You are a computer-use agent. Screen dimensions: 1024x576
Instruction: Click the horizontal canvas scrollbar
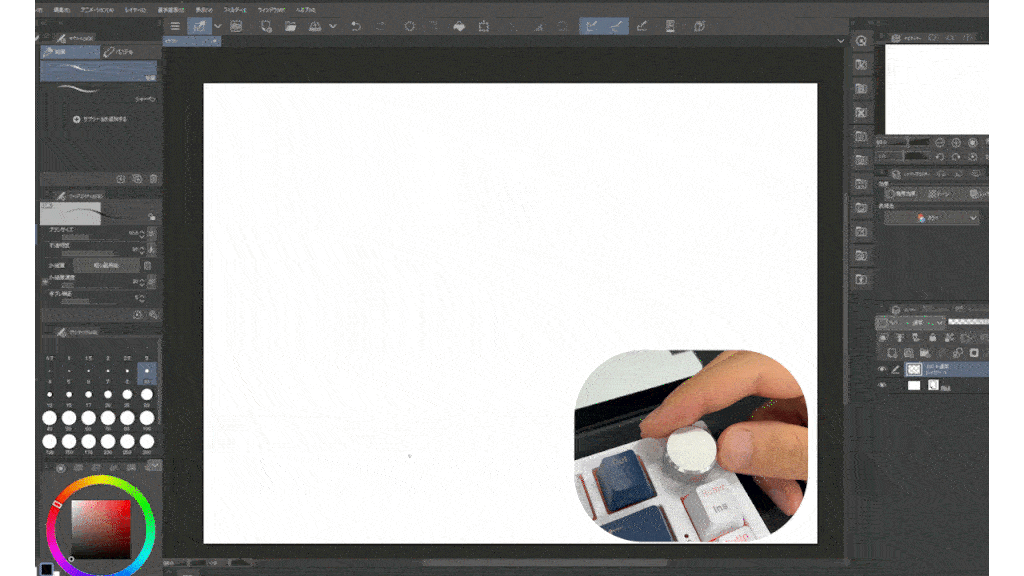[x=545, y=562]
